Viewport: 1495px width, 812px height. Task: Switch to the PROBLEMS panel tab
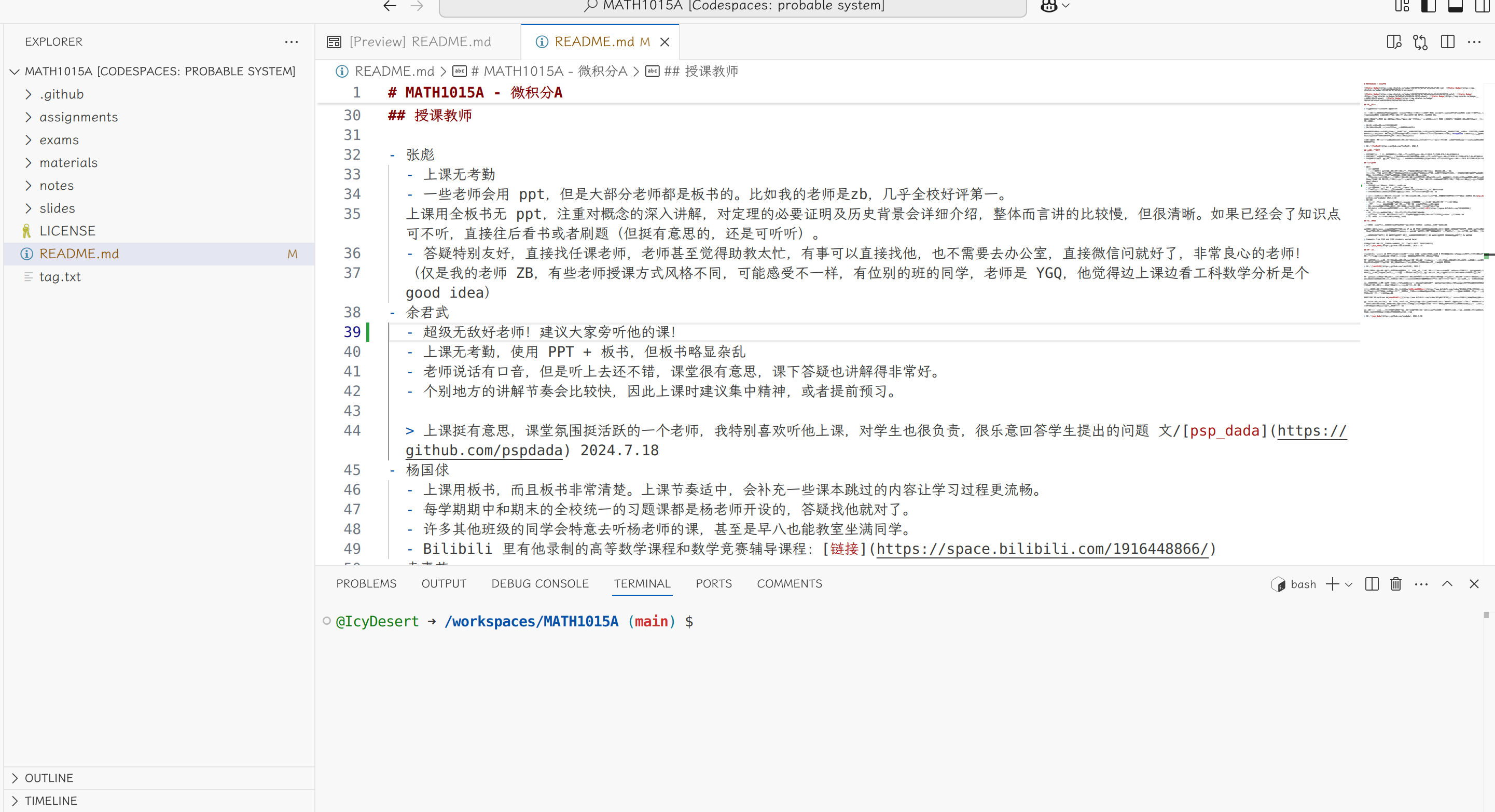click(366, 583)
